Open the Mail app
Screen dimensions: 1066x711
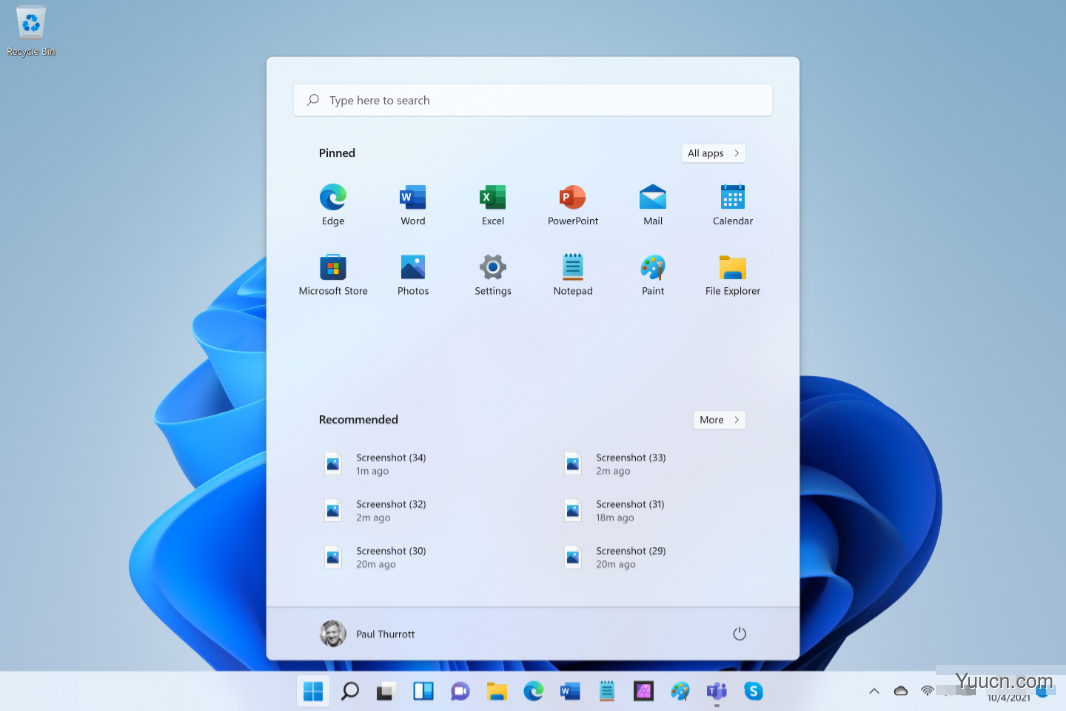click(x=653, y=204)
